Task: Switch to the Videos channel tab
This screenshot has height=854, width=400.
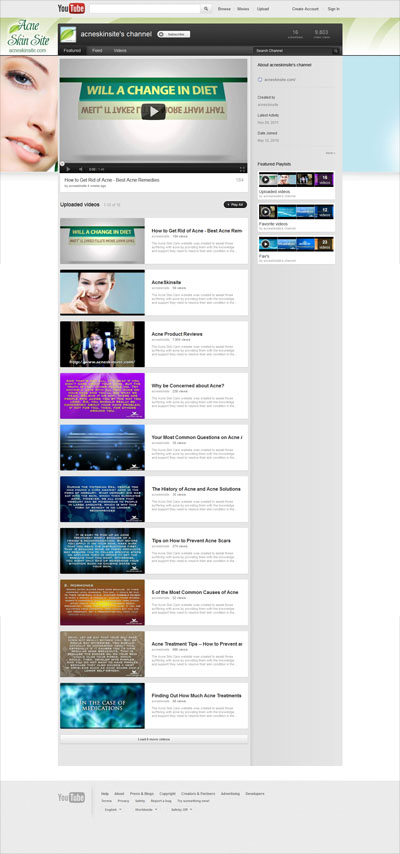Action: (120, 51)
